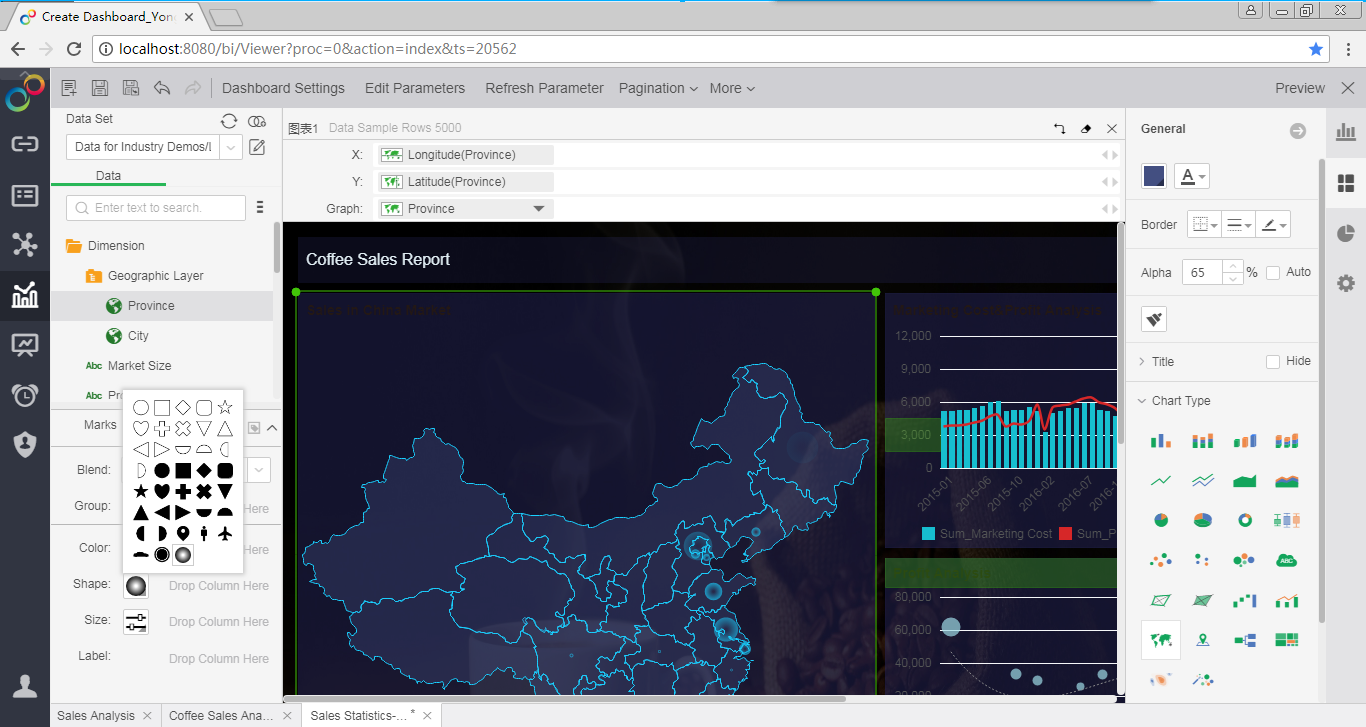The image size is (1366, 727).
Task: Open the Pagination dropdown menu
Action: [x=658, y=88]
